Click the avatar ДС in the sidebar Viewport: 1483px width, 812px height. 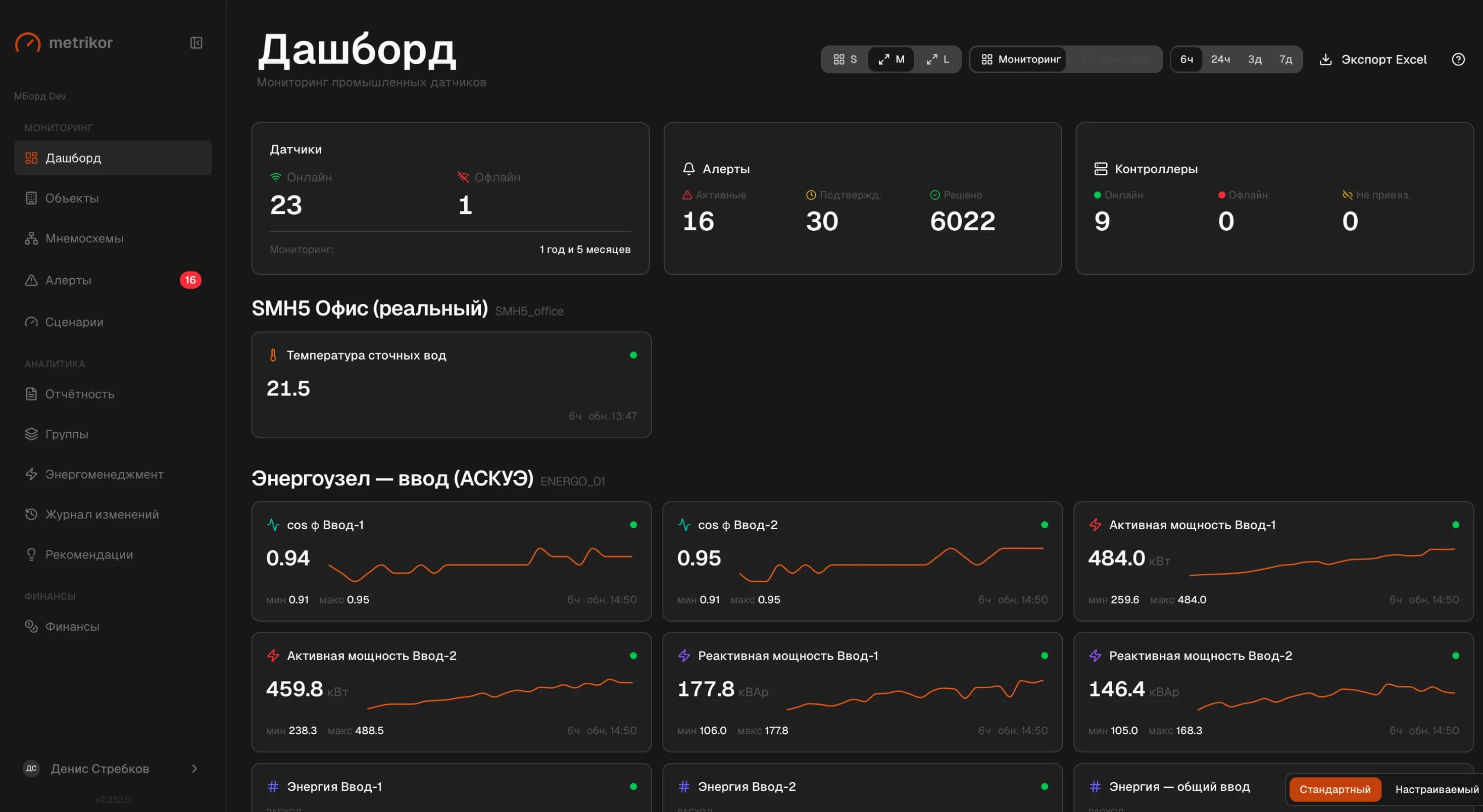31,768
